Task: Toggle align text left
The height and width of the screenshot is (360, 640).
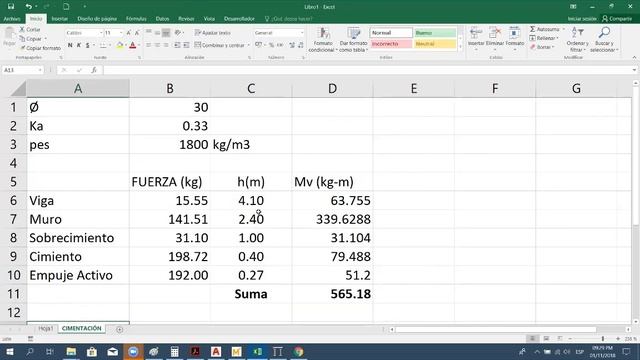Action: [x=149, y=45]
